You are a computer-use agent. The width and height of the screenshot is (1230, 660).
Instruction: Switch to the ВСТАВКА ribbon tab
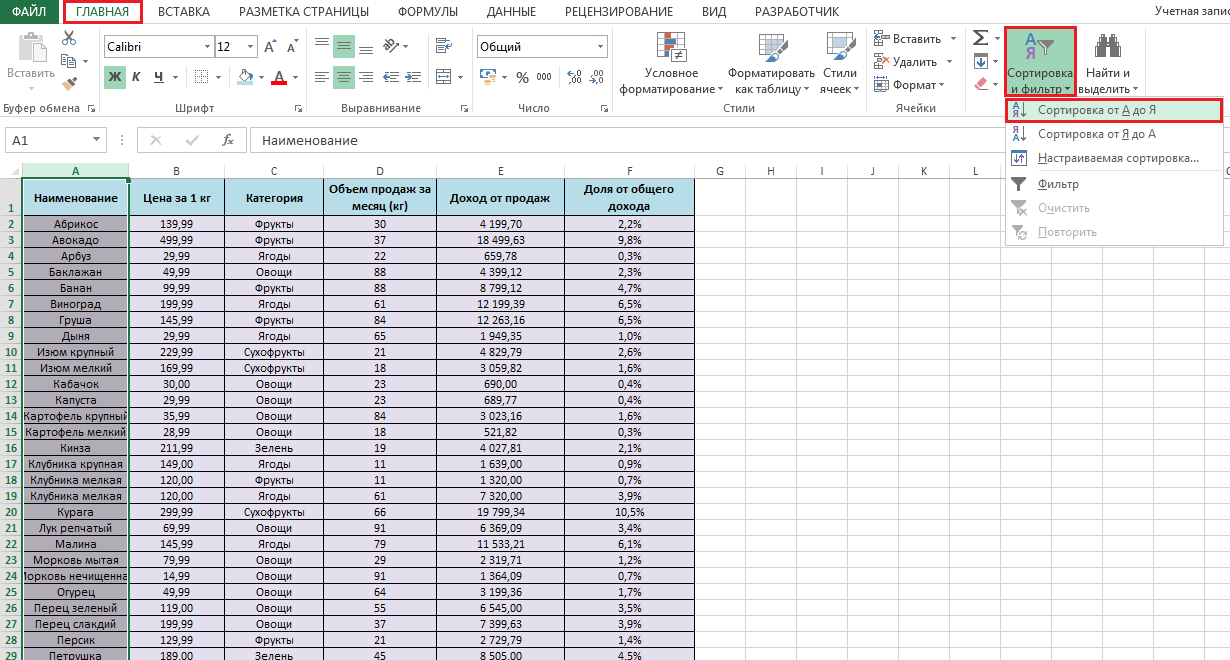(184, 12)
